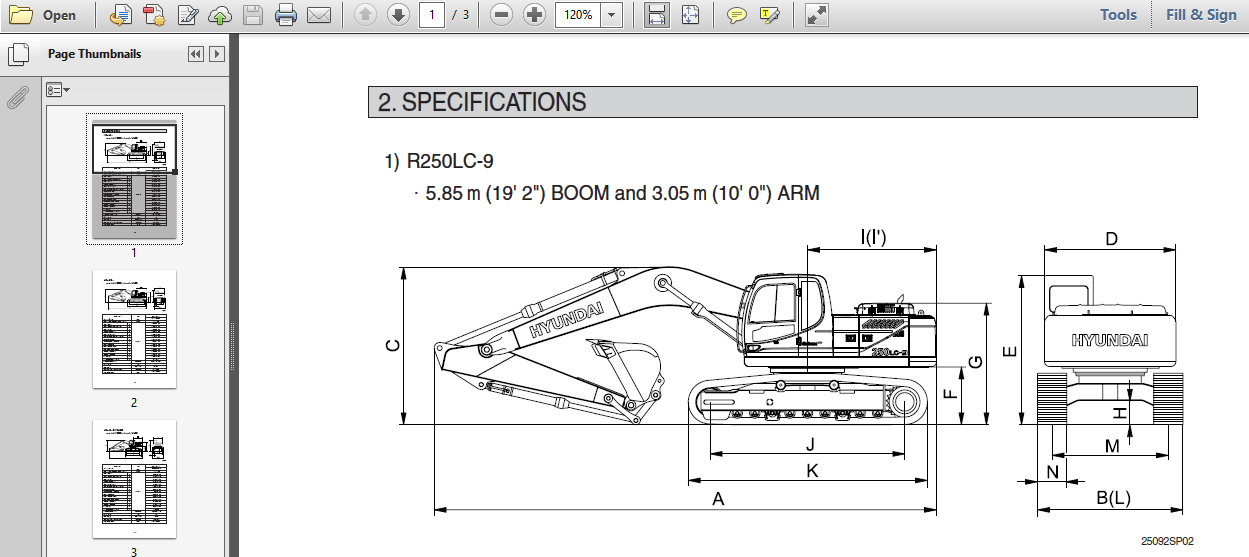This screenshot has width=1249, height=557.
Task: Add a sticky note comment
Action: pos(736,15)
